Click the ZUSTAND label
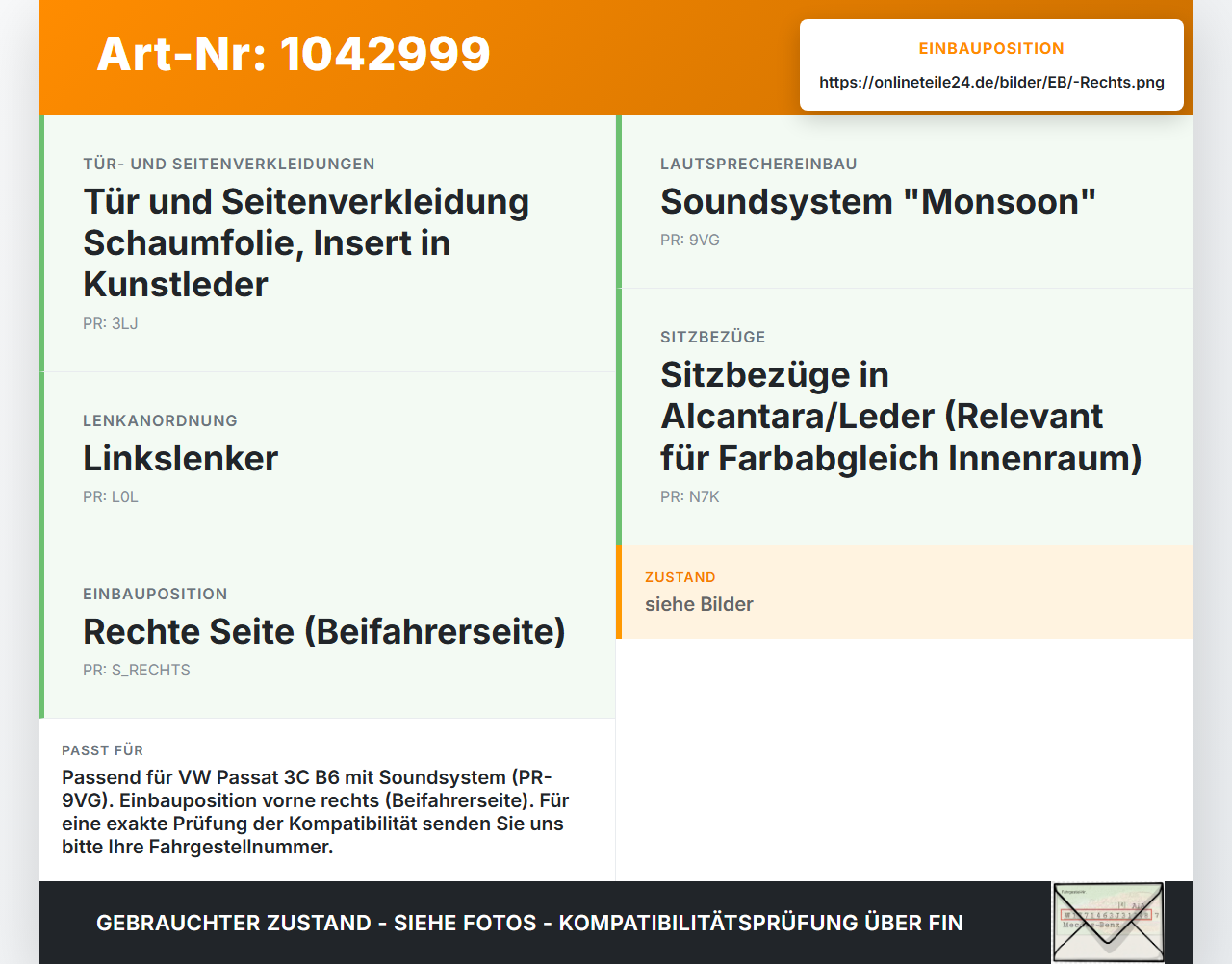This screenshot has width=1232, height=964. pyautogui.click(x=680, y=577)
